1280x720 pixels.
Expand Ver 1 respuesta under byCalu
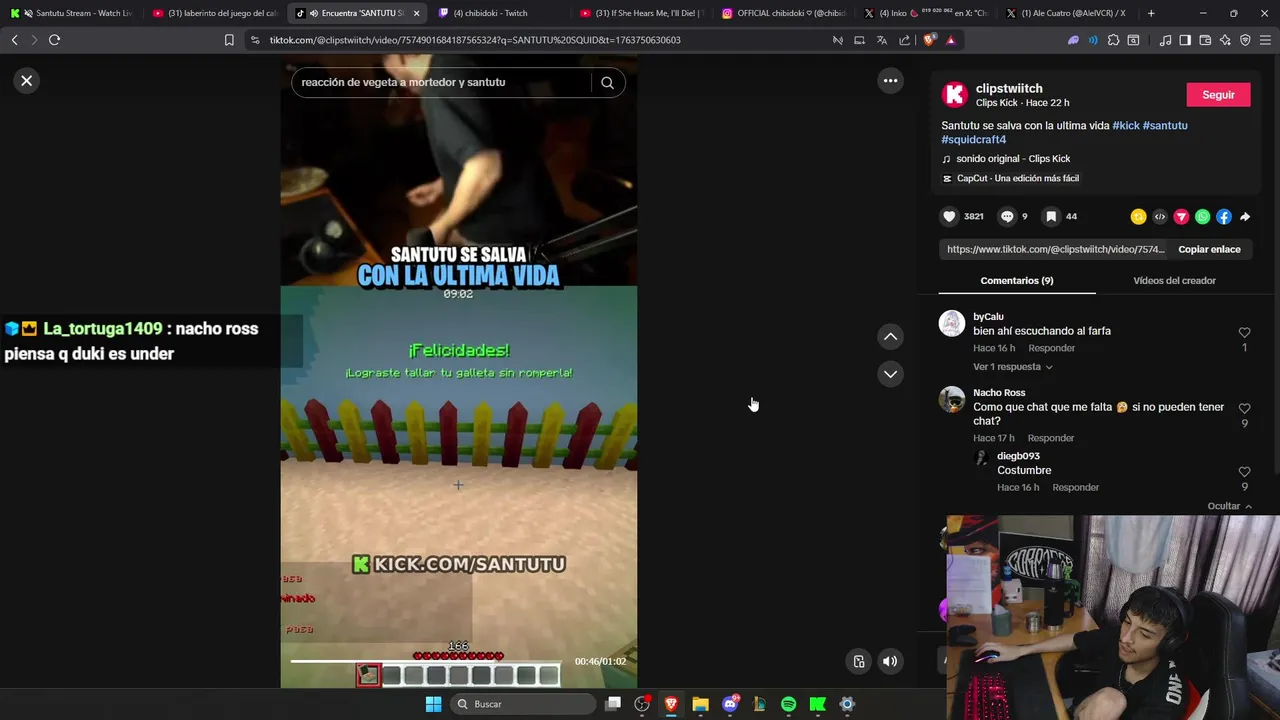point(1012,367)
